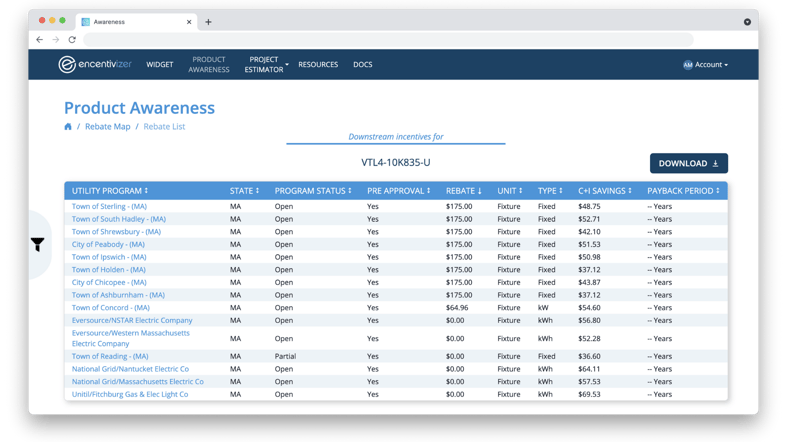Open Unitil/Fitchburg Gas & Elec Light Co

click(x=130, y=394)
